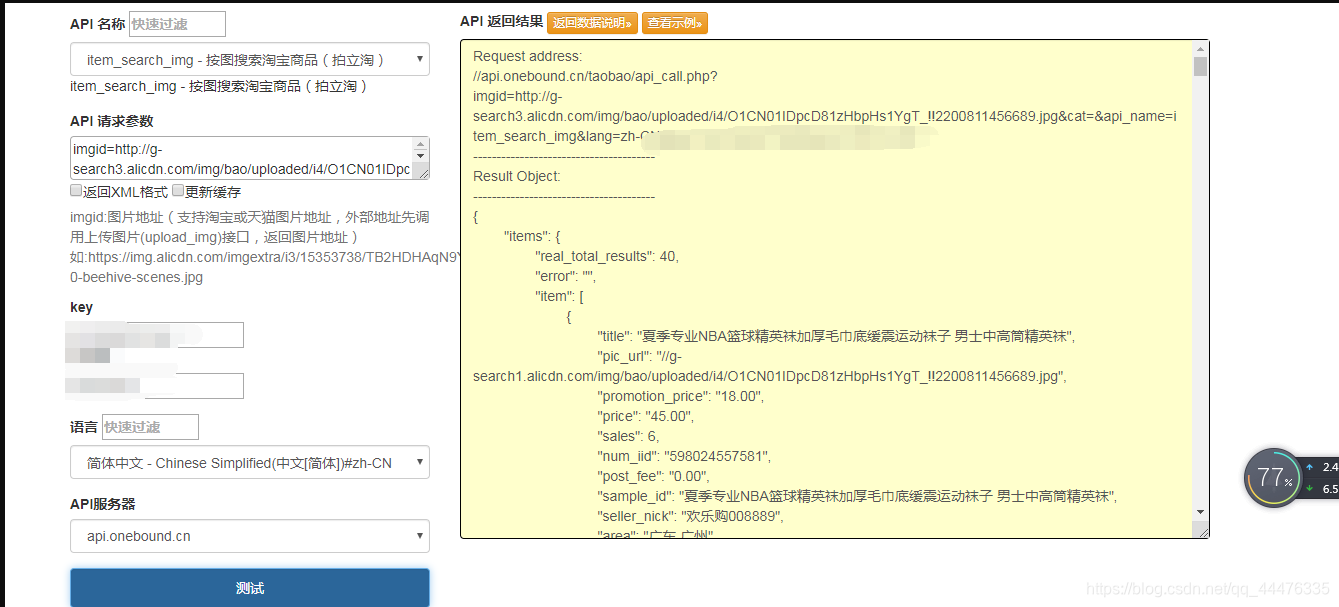The width and height of the screenshot is (1339, 607).
Task: Click the "num_iid": "598024557581" line
Action: click(x=684, y=456)
